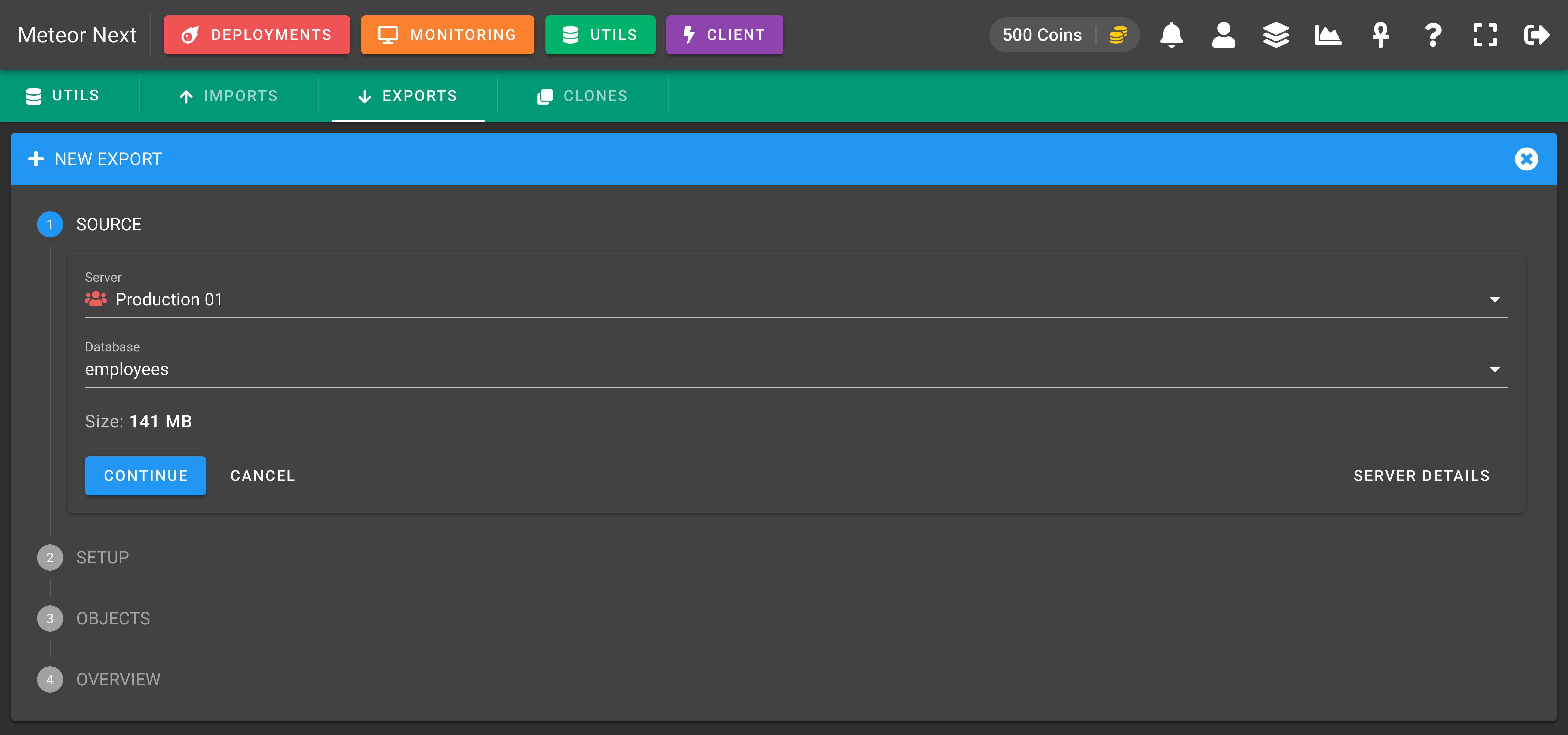Switch to the Imports tab

click(229, 96)
